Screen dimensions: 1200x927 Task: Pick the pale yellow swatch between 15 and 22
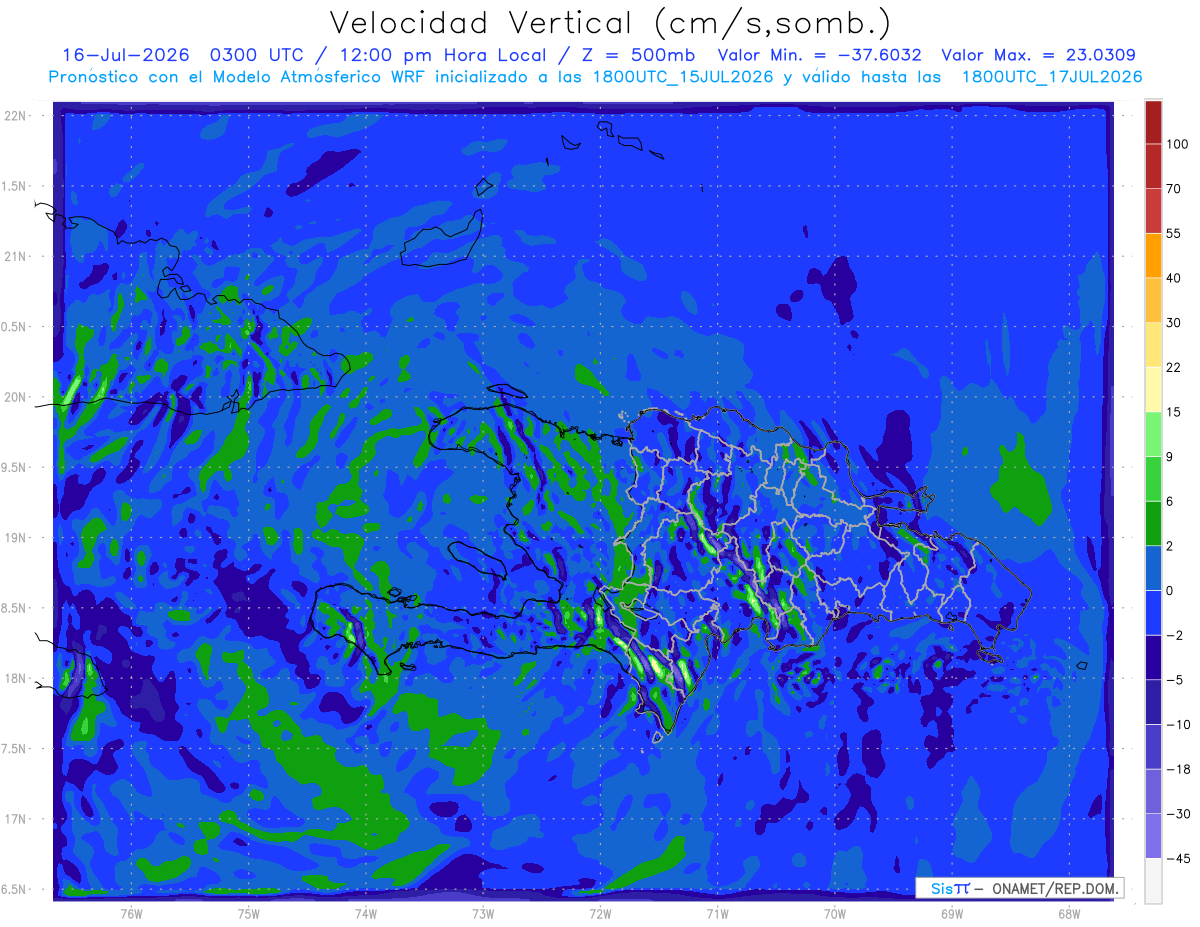pyautogui.click(x=1153, y=388)
